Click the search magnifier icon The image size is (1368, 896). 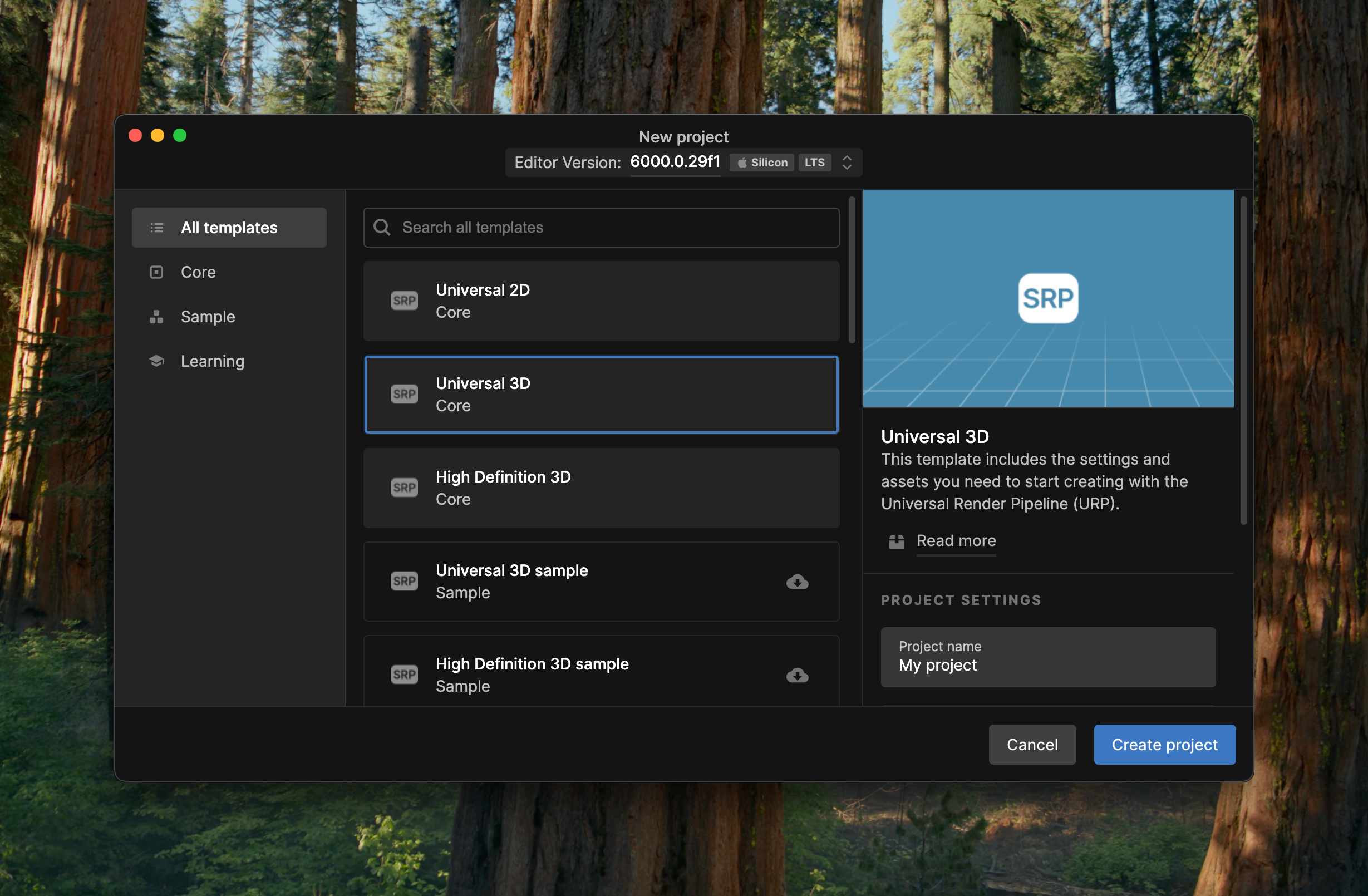(382, 228)
